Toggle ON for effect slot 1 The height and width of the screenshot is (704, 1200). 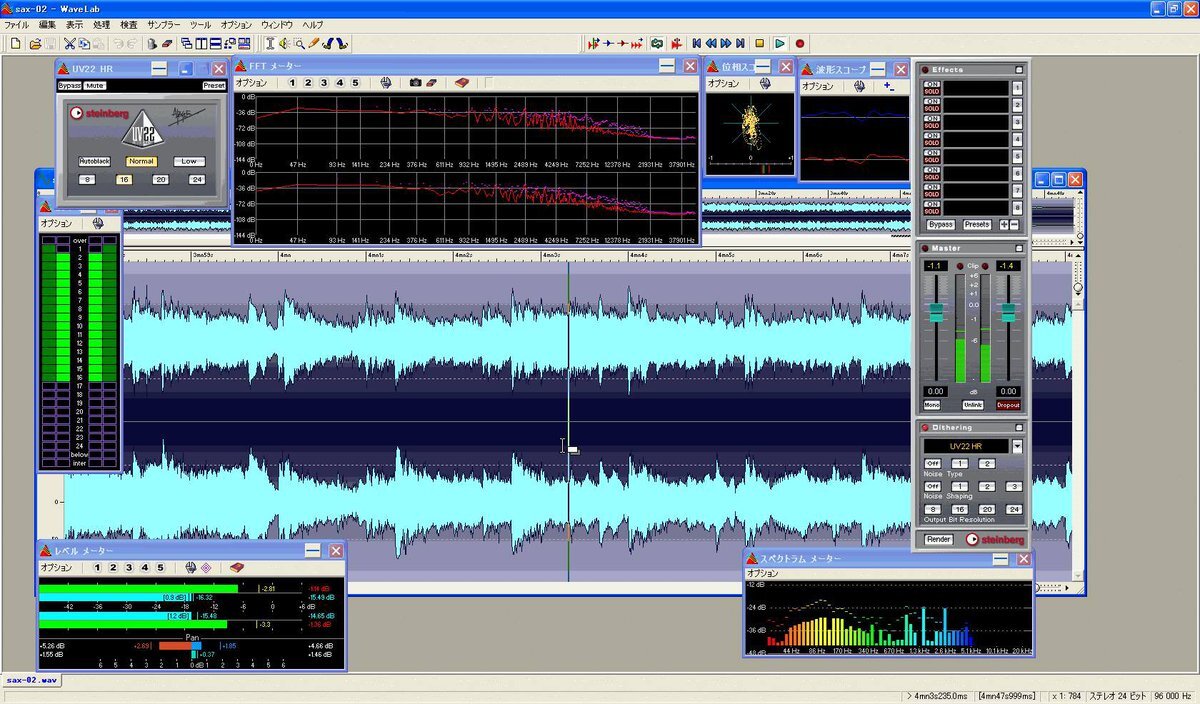(931, 85)
